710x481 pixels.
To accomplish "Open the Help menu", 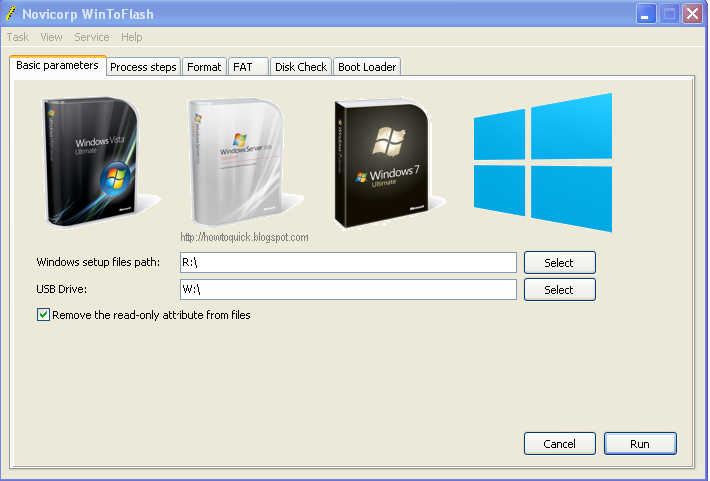I will [132, 37].
